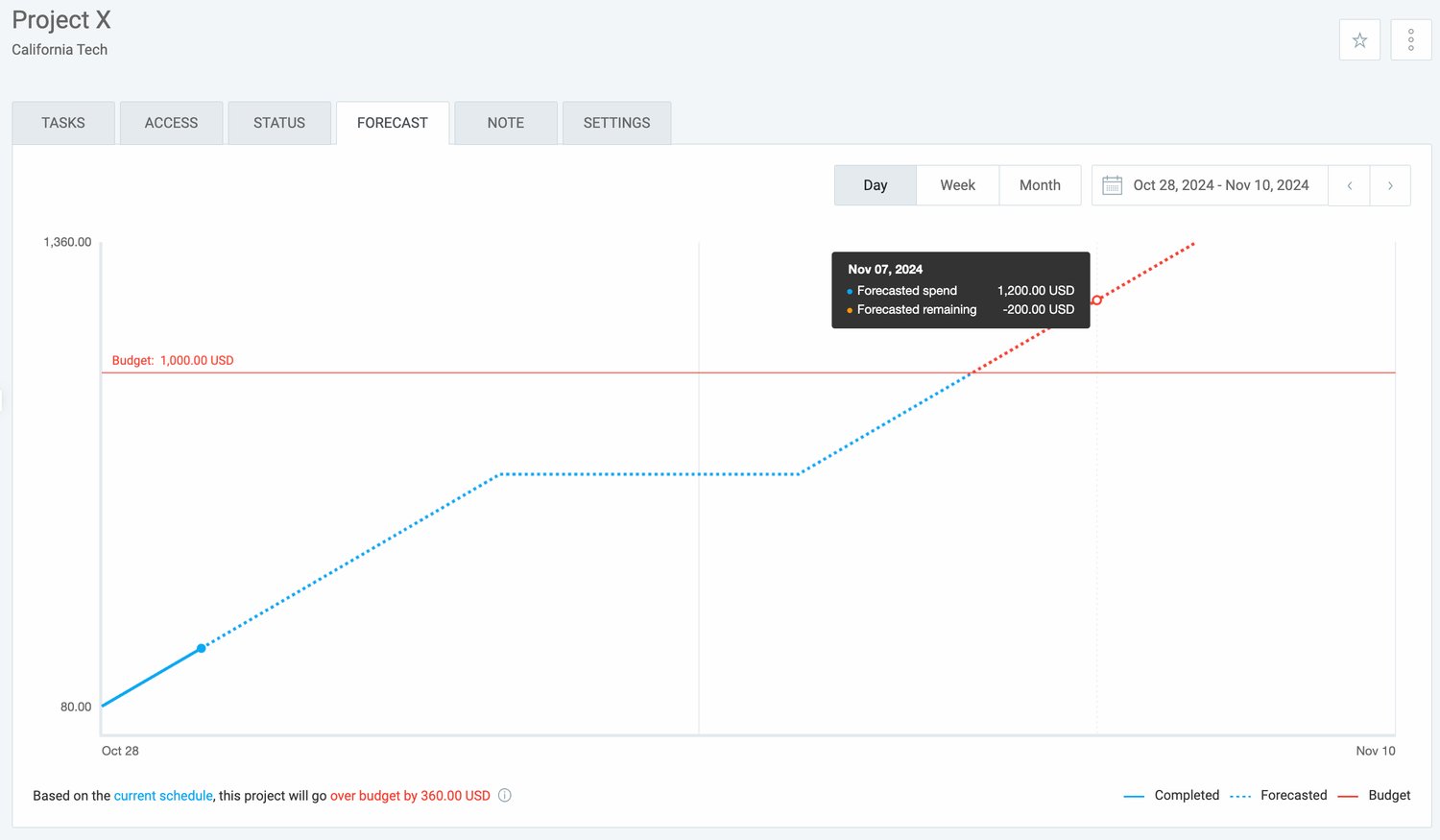Click info icon beside over budget message

pyautogui.click(x=505, y=795)
